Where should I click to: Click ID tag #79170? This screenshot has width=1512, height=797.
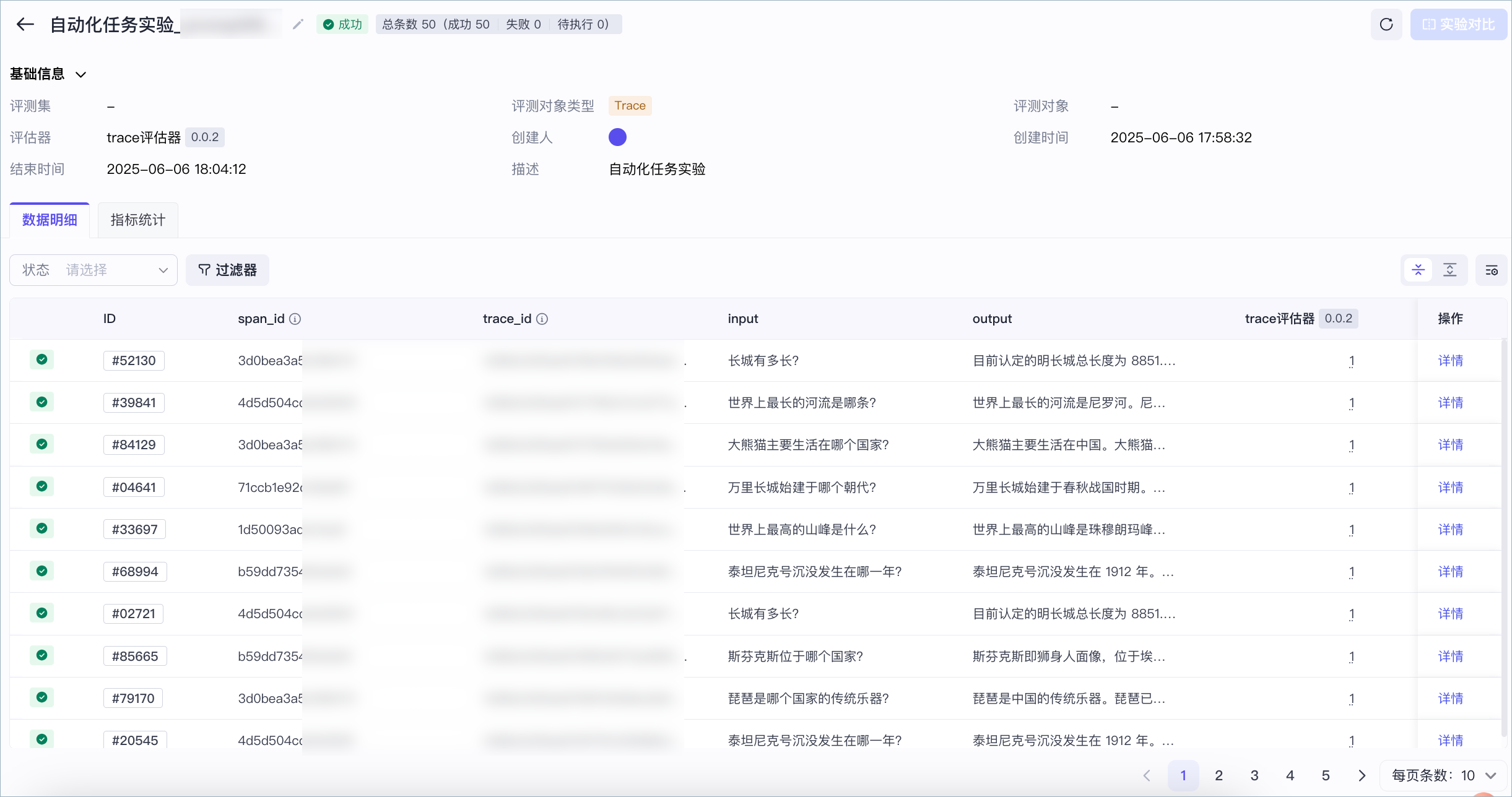133,698
